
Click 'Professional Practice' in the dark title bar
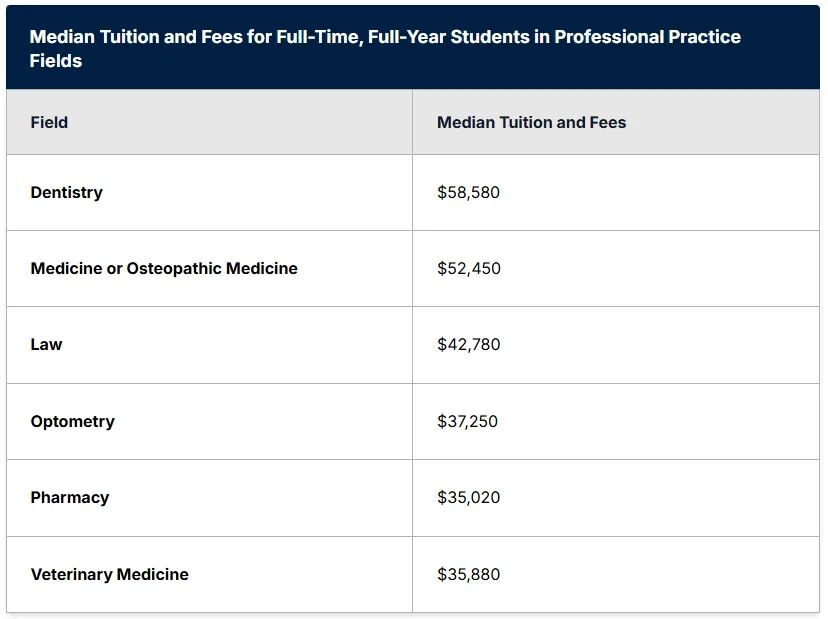(647, 37)
